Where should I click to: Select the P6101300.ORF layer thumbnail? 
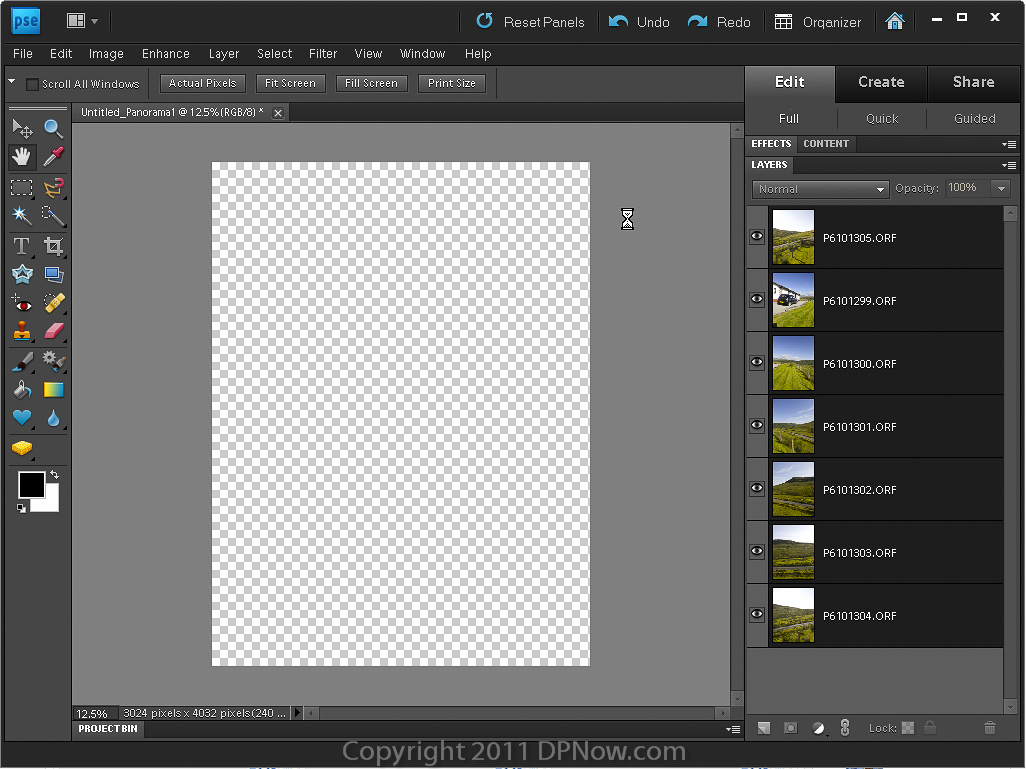pos(793,363)
